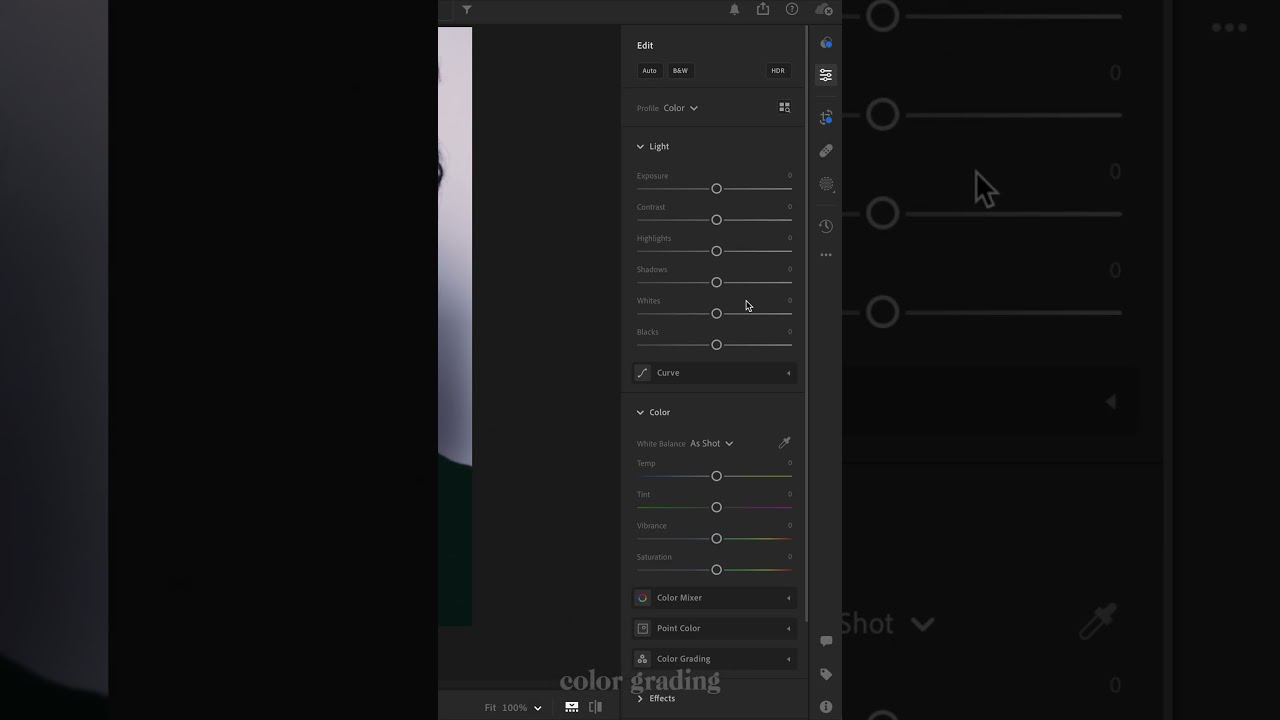1280x720 pixels.
Task: Click the Point Color icon
Action: [643, 628]
